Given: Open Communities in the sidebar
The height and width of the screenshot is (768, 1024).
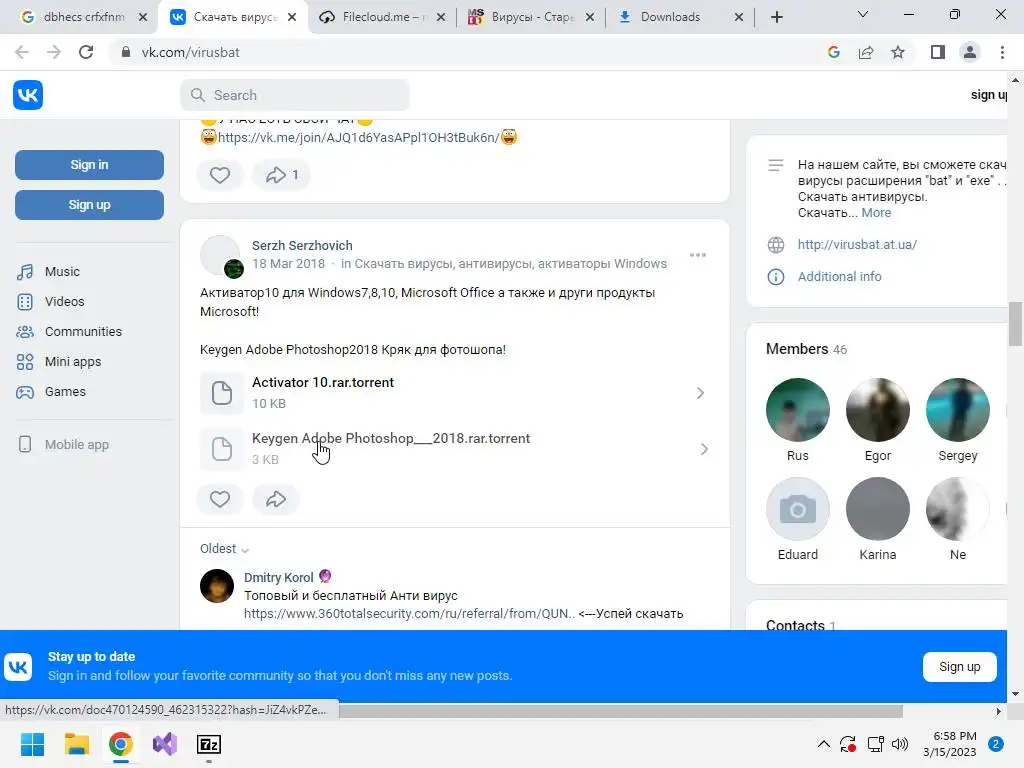Looking at the screenshot, I should 83,332.
